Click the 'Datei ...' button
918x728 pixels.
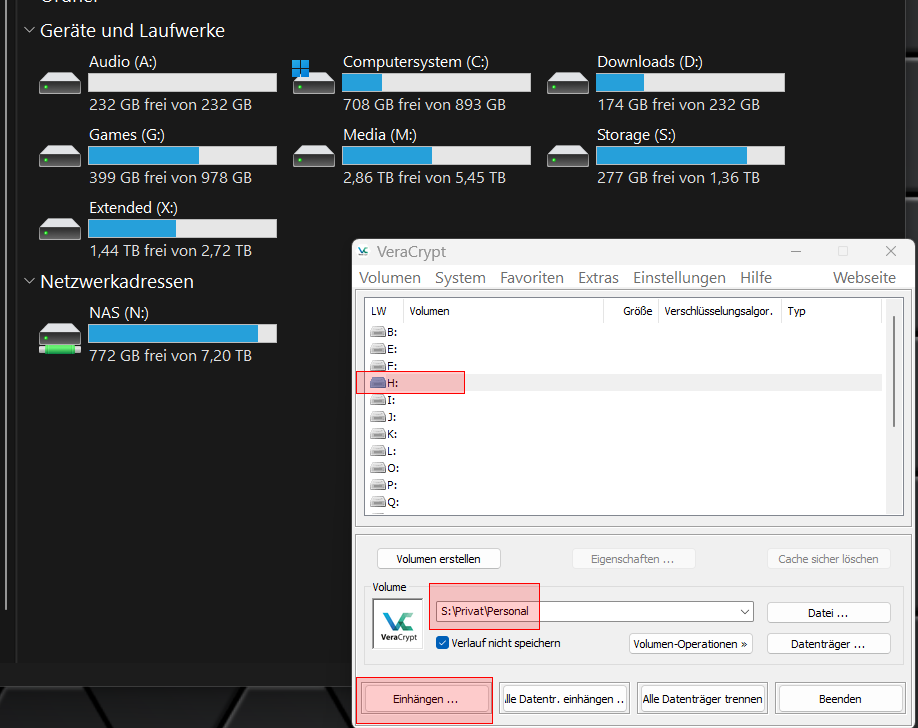[828, 613]
